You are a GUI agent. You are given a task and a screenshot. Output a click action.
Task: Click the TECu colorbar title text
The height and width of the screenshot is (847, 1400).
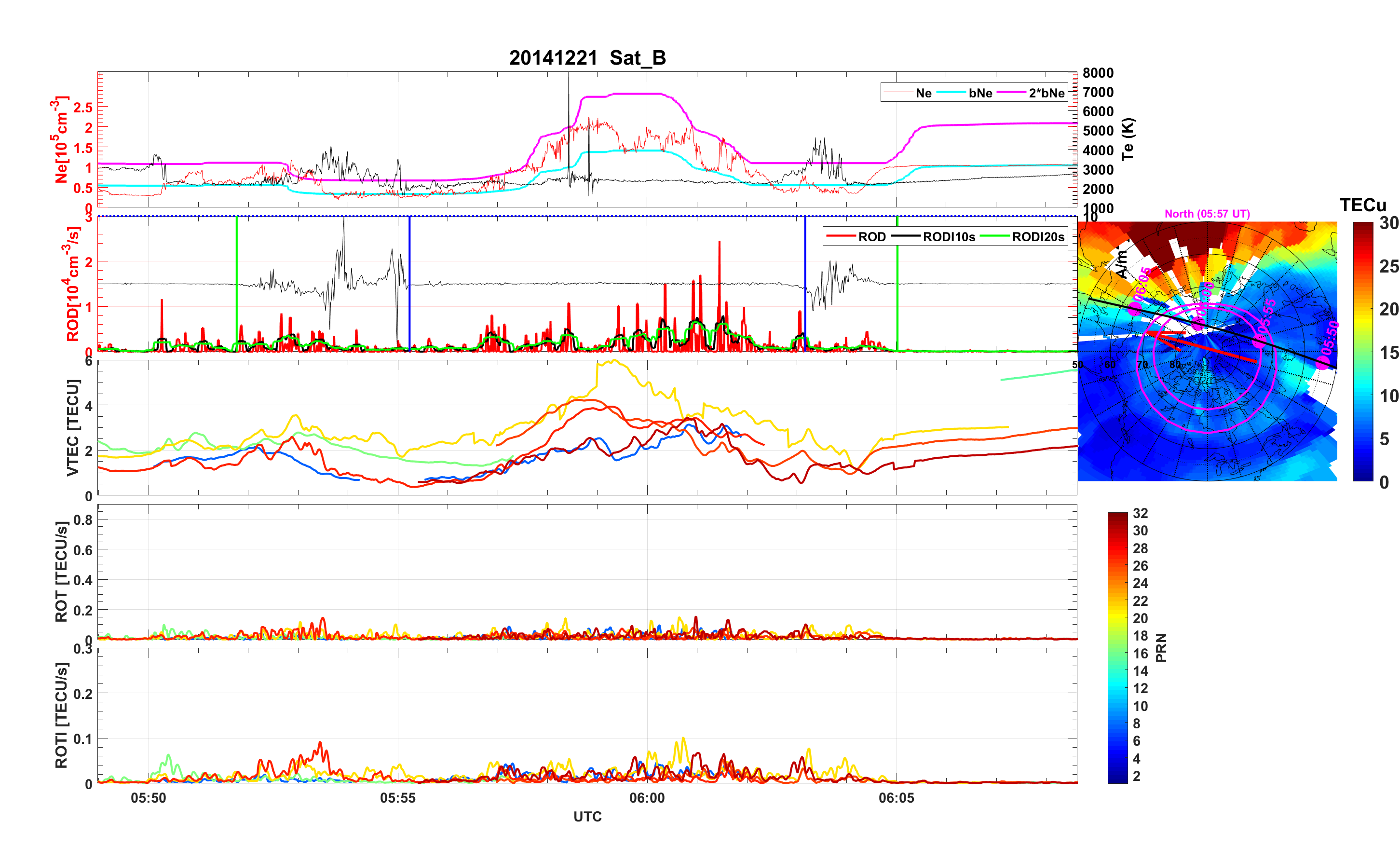pyautogui.click(x=1362, y=205)
